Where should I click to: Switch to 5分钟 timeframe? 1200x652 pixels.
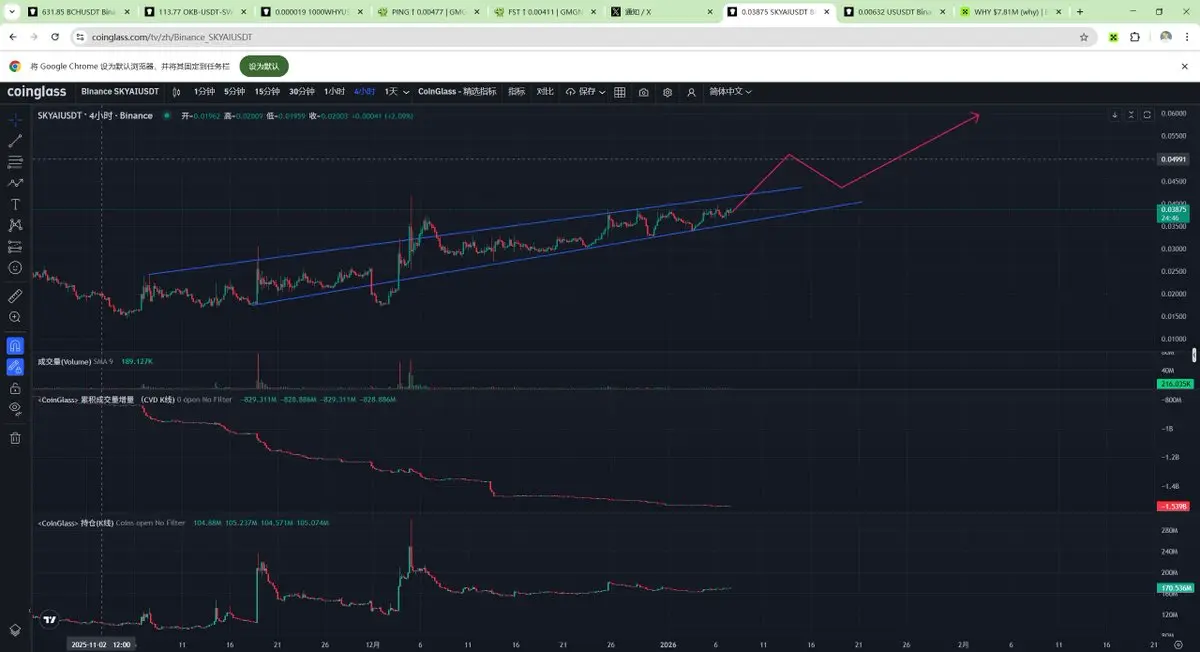234,91
